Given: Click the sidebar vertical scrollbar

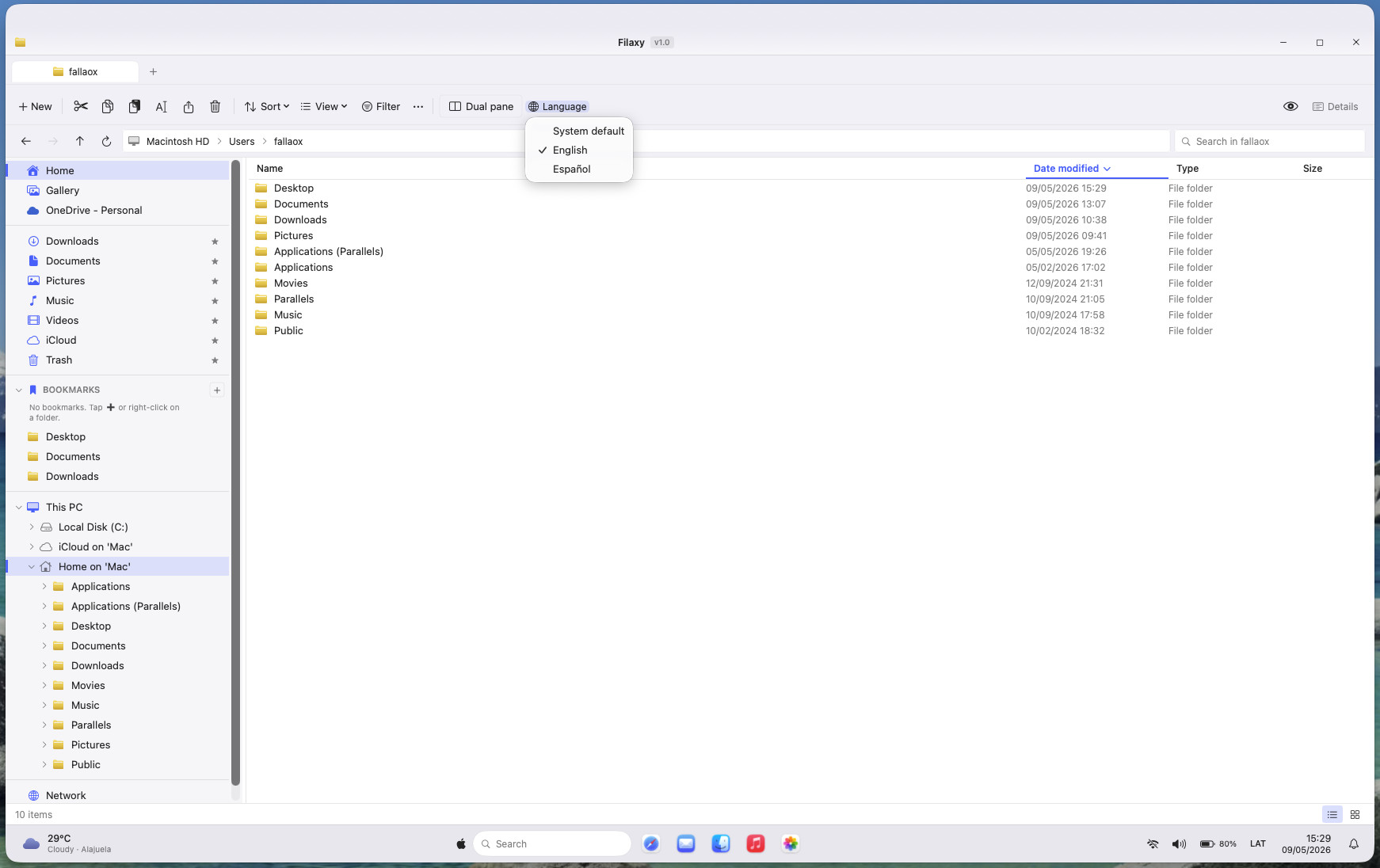Looking at the screenshot, I should click(235, 473).
